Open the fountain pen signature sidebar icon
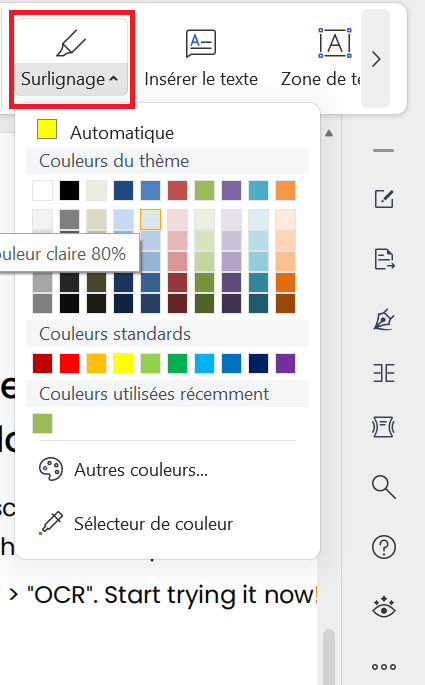 [384, 320]
